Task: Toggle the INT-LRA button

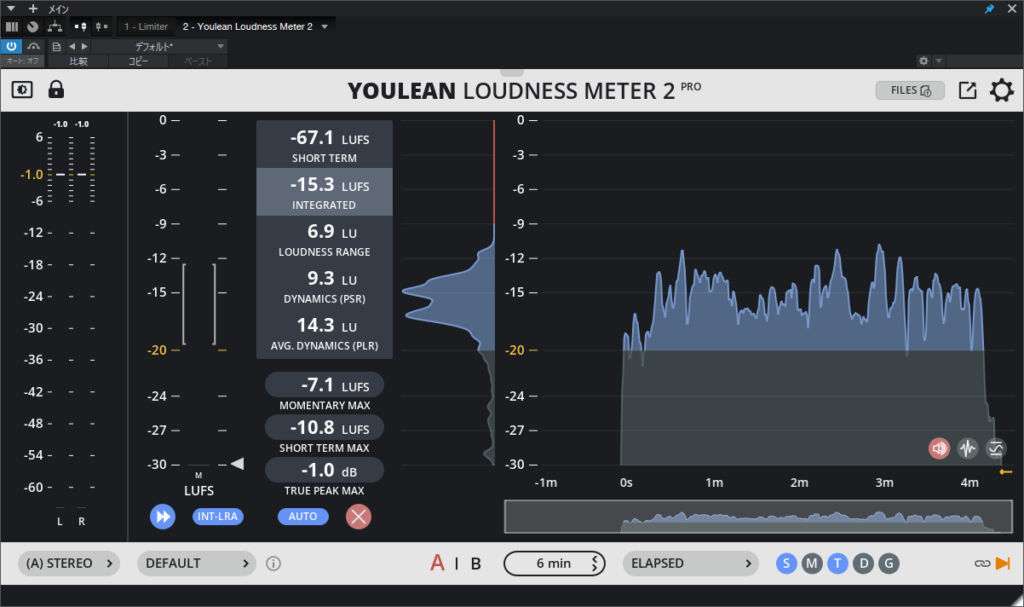Action: point(217,516)
